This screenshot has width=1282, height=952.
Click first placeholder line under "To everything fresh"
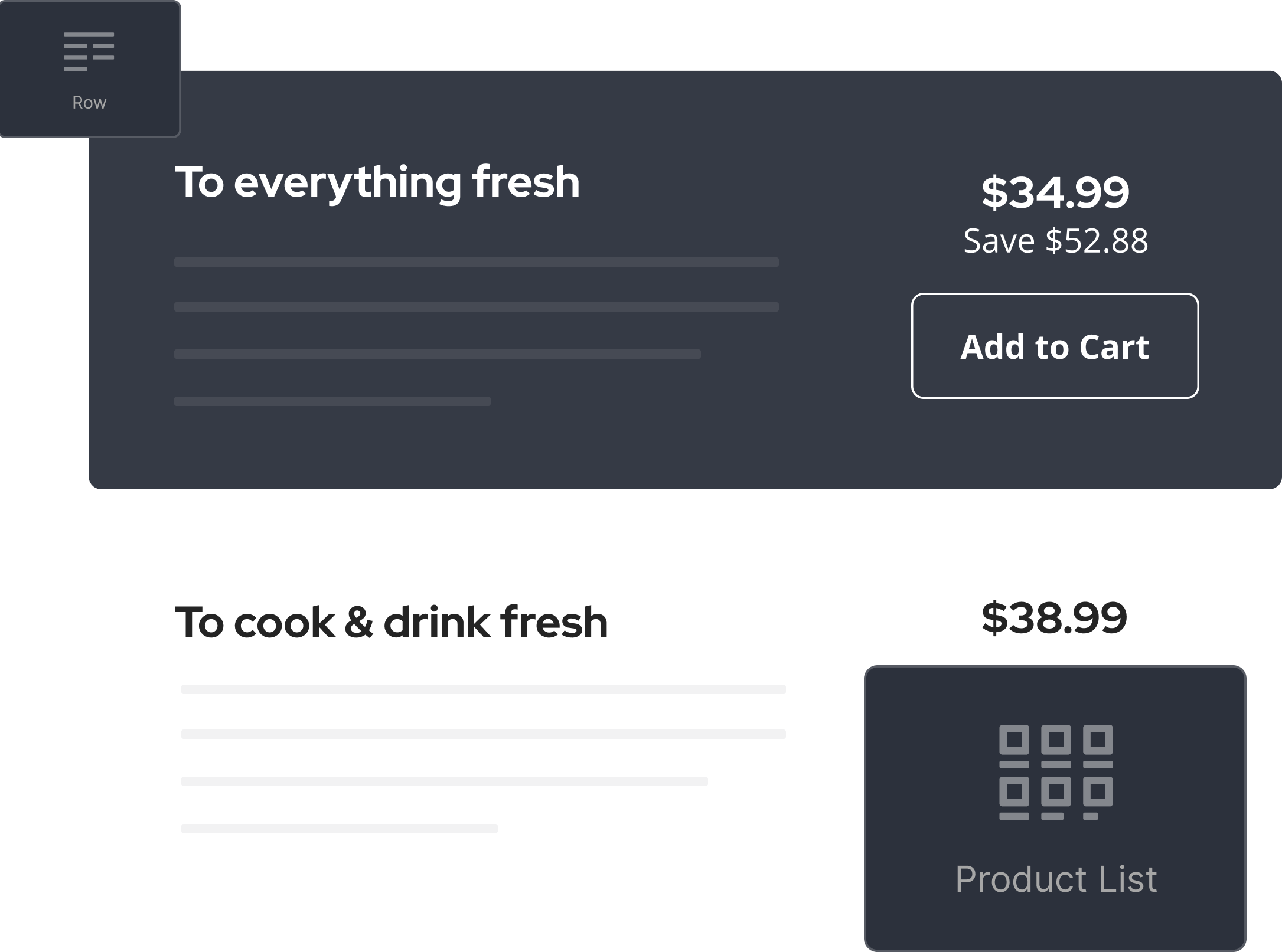pos(477,262)
